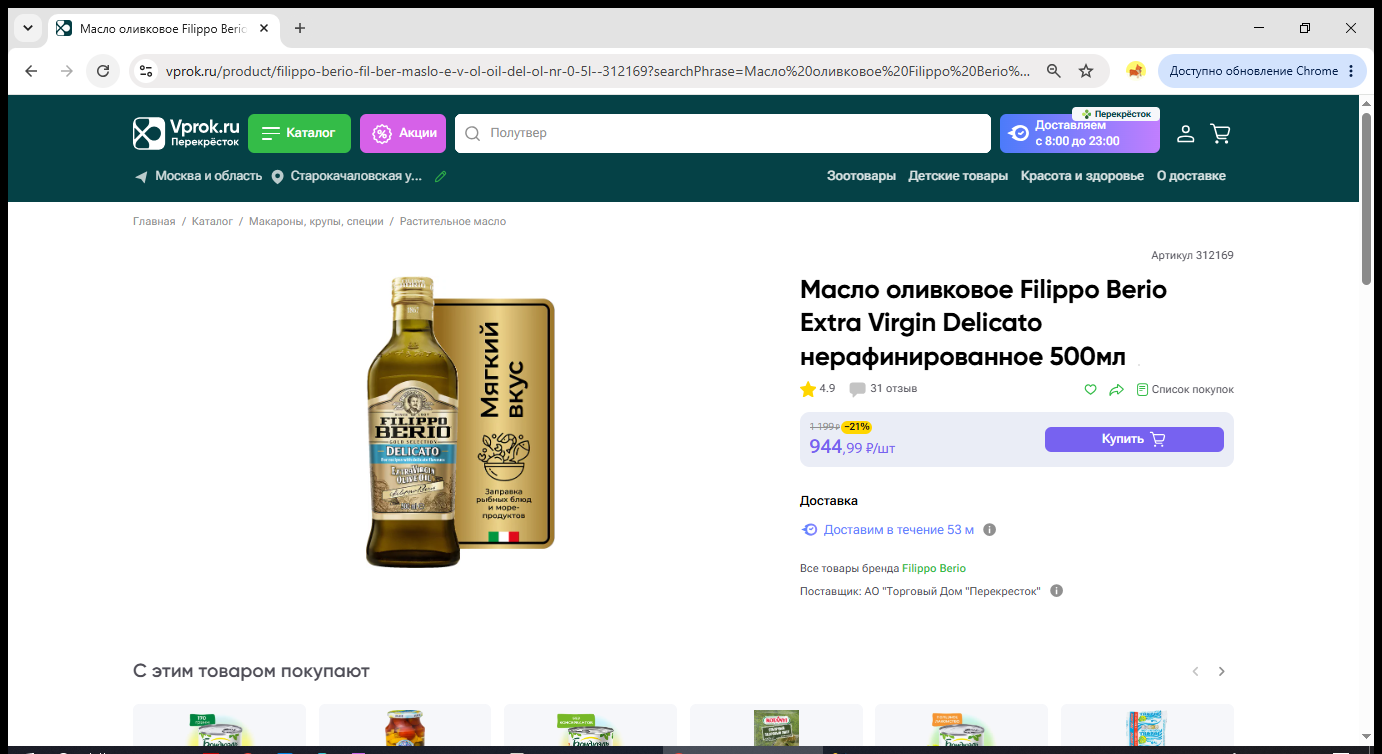Share this product
Viewport: 1382px width, 754px height.
[1116, 389]
